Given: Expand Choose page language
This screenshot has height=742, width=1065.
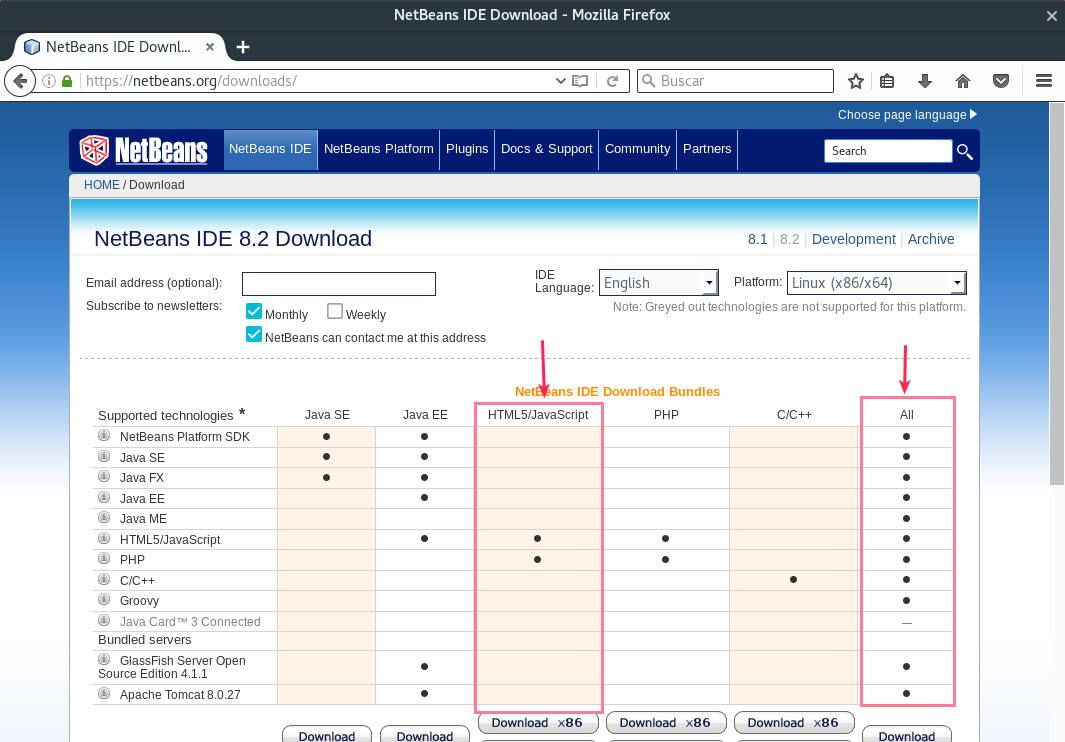Looking at the screenshot, I should tap(907, 115).
